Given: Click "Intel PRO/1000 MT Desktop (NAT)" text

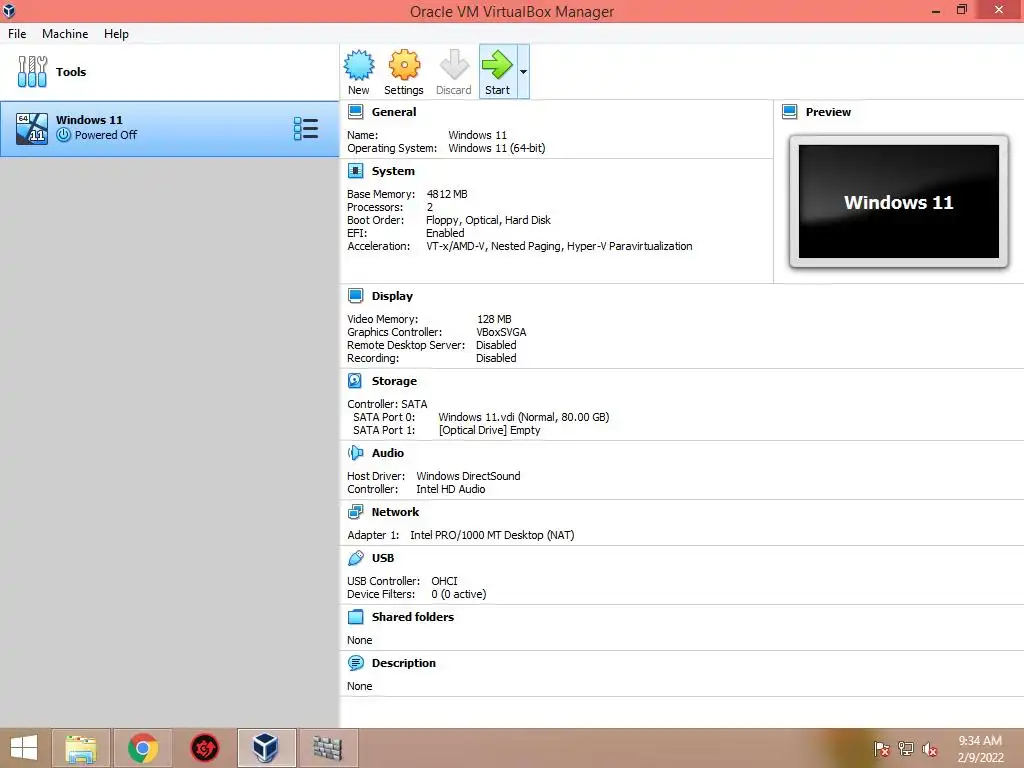Looking at the screenshot, I should click(x=492, y=535).
